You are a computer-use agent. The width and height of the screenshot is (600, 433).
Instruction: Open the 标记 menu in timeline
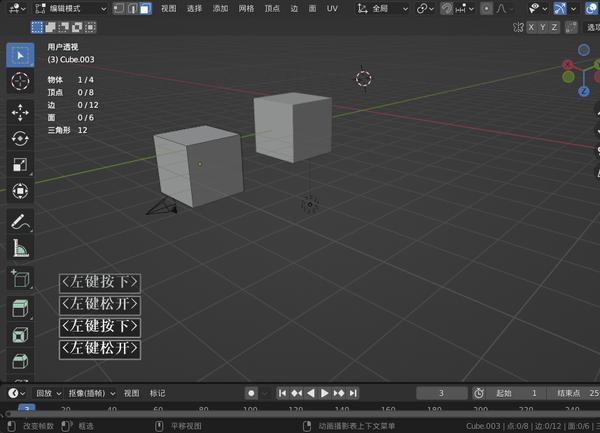pyautogui.click(x=157, y=393)
